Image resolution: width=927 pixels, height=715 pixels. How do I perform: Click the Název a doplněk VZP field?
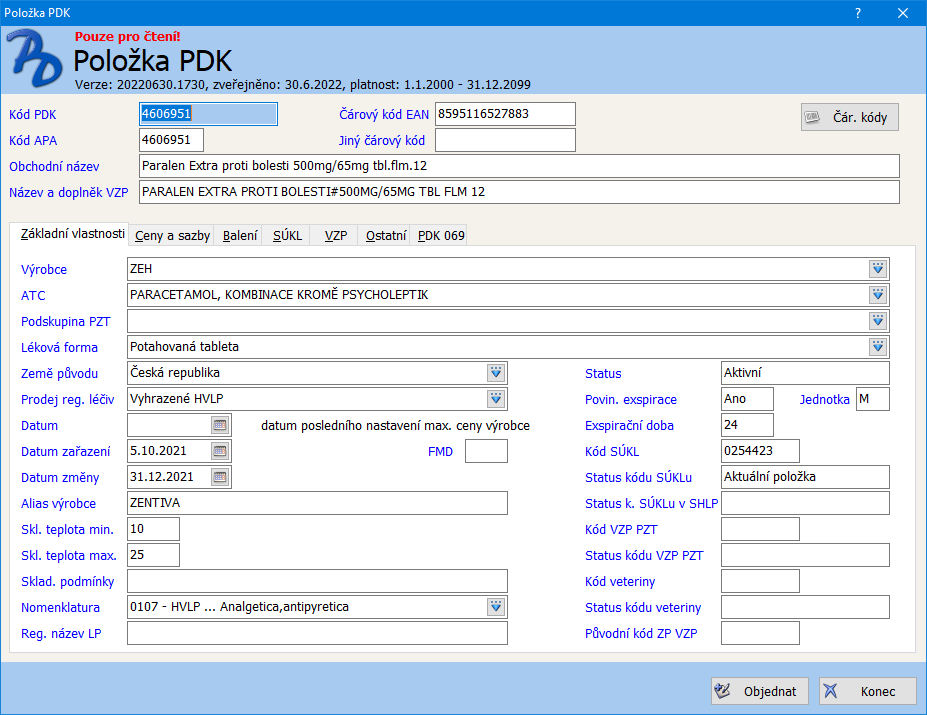pos(519,192)
